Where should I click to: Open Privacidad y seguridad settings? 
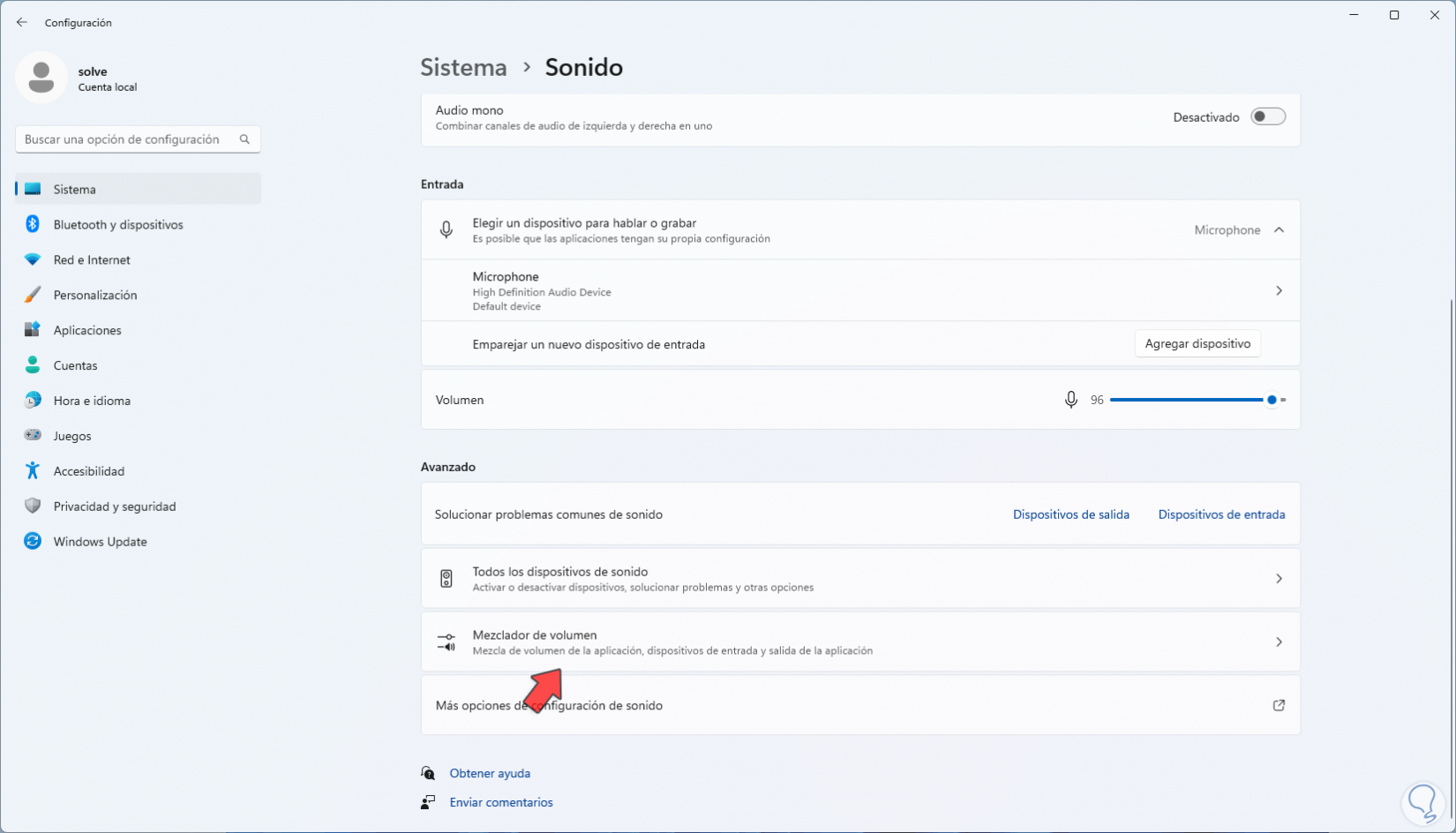point(115,506)
